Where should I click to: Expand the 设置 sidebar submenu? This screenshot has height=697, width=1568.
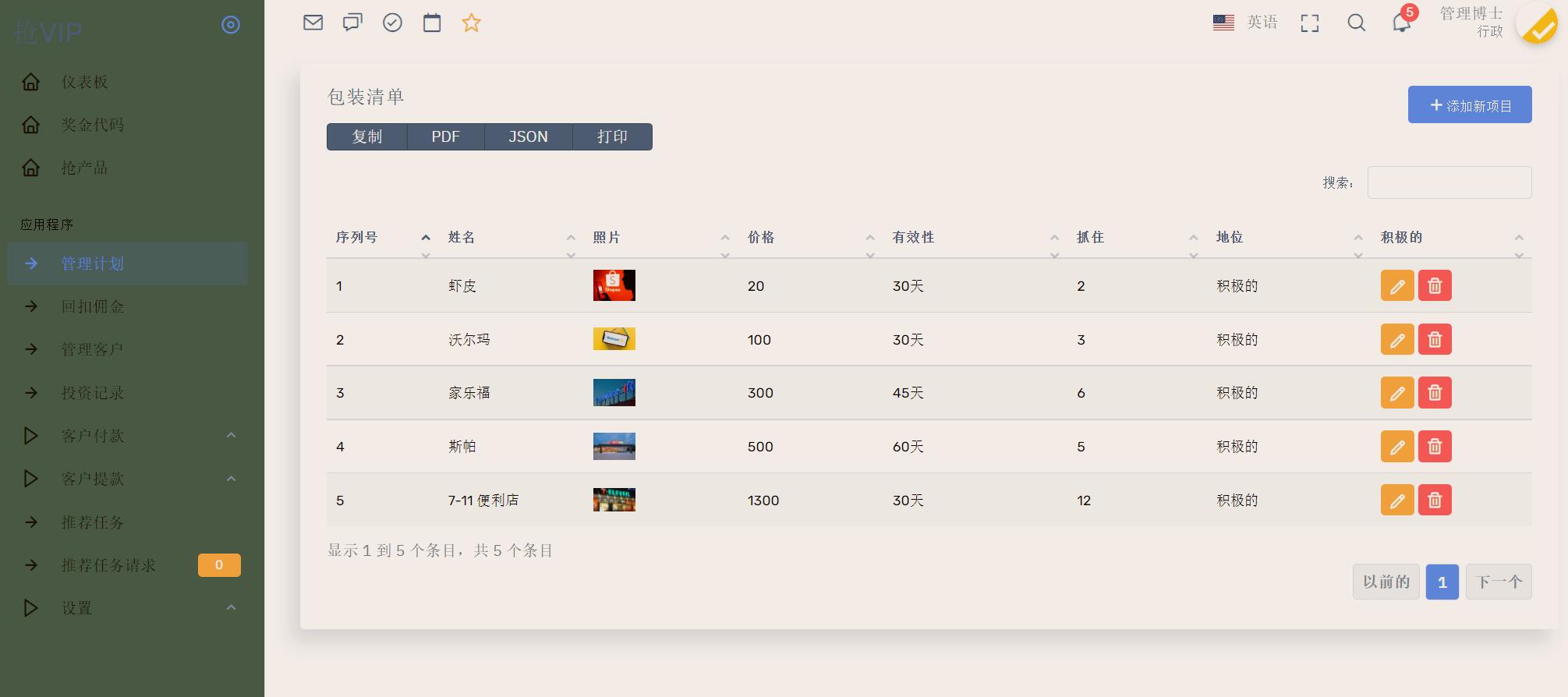129,608
